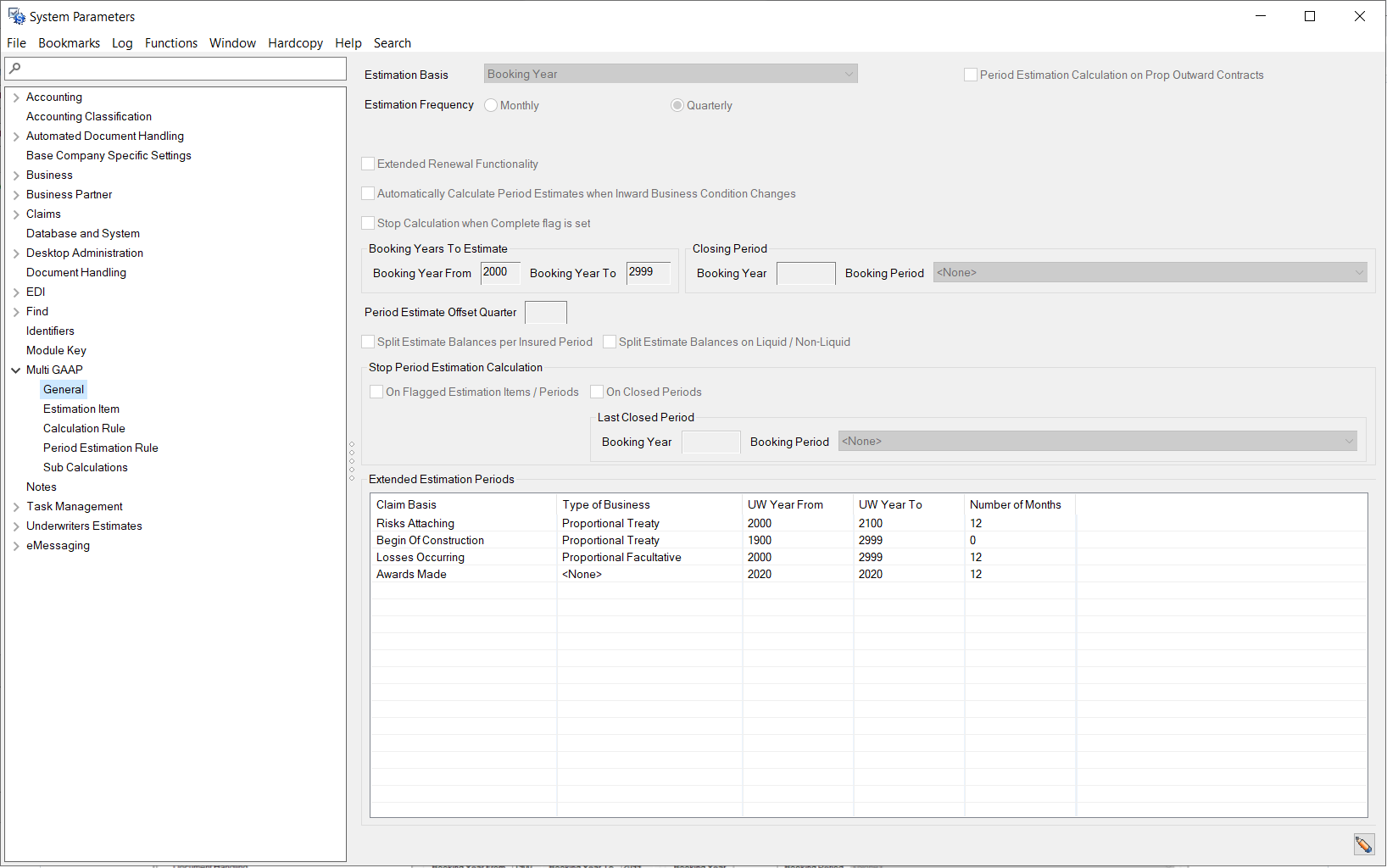This screenshot has height=868, width=1387.
Task: Expand the Underwriters Estimates tree node
Action: 16,526
